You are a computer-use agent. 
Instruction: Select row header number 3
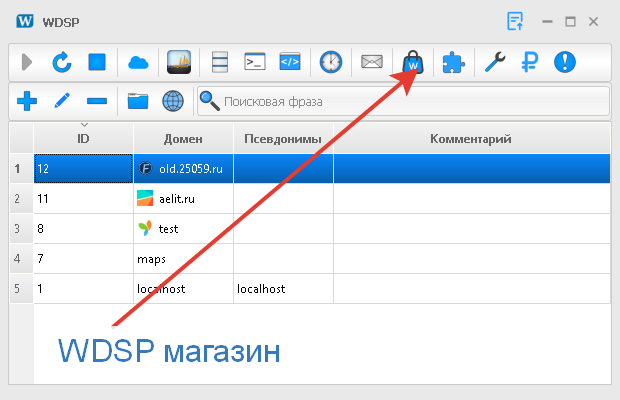[x=21, y=229]
